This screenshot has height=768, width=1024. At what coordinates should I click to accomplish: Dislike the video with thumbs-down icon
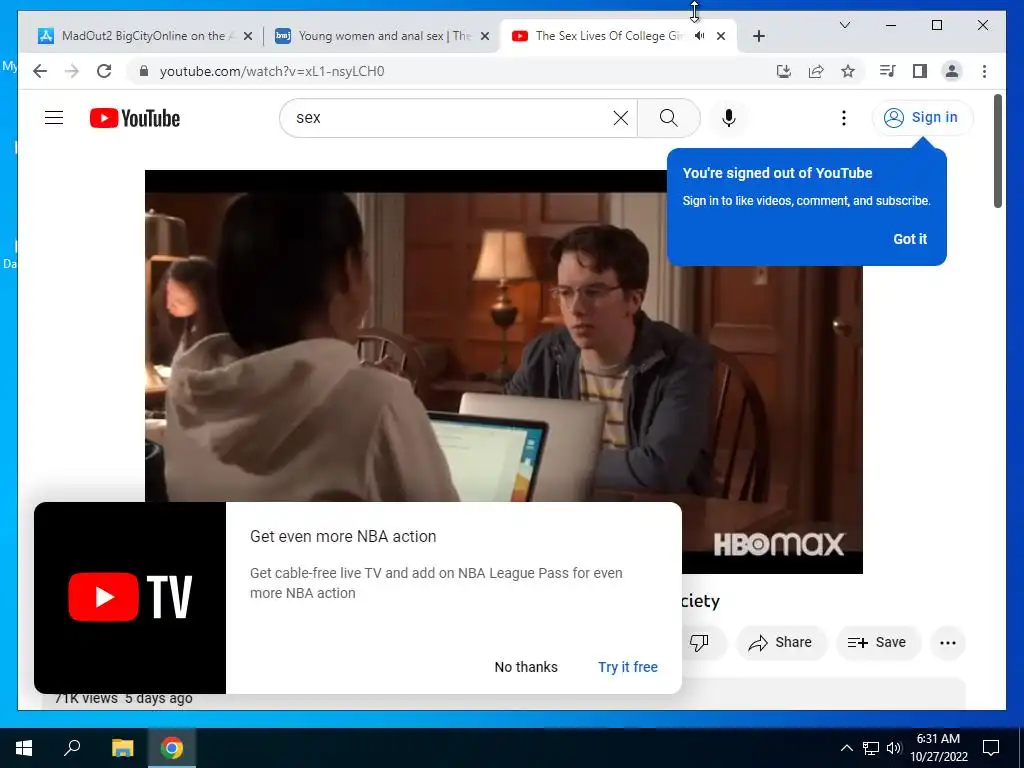pos(699,643)
